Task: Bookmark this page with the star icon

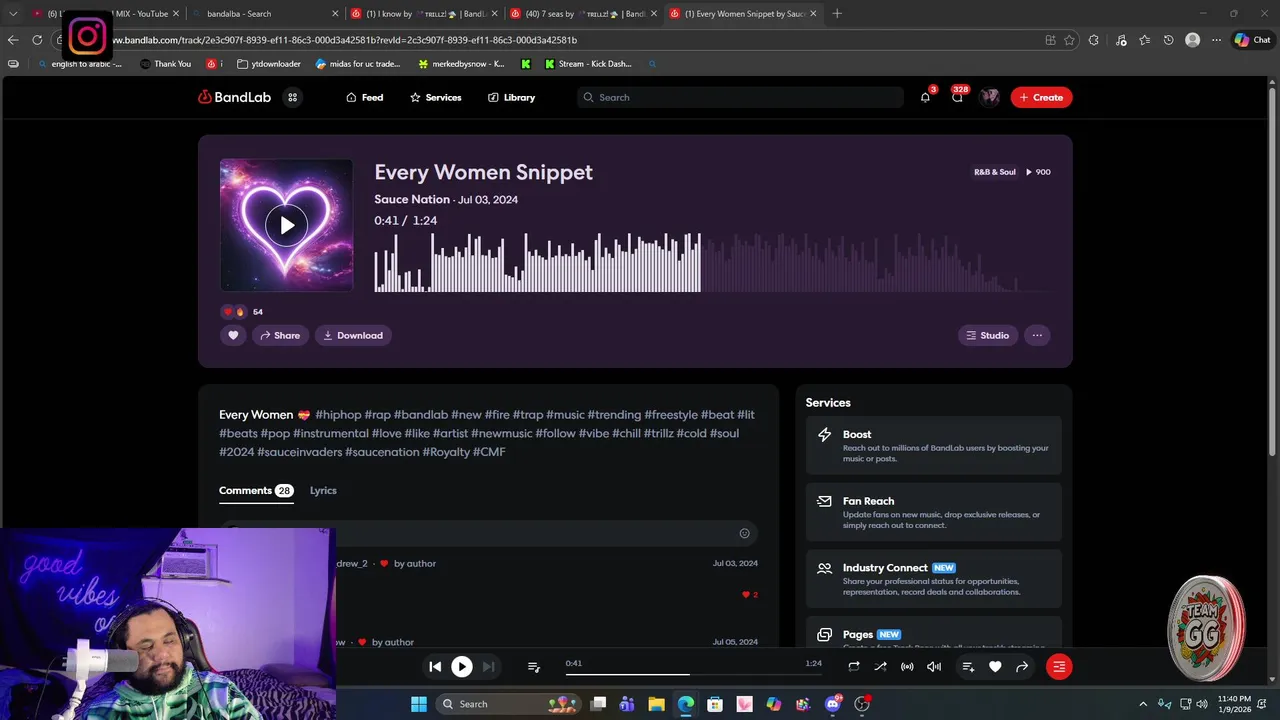Action: 1069,40
